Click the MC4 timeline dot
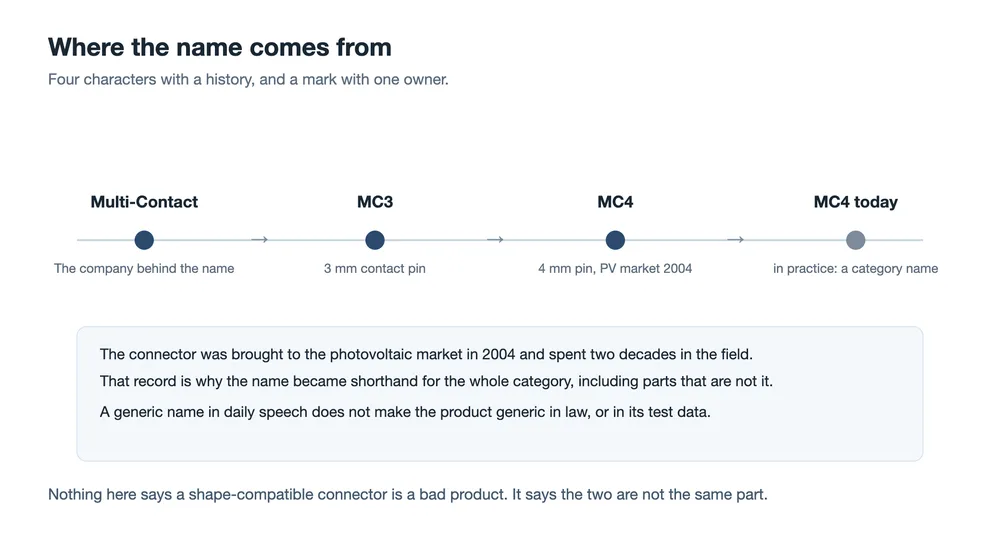 point(615,240)
